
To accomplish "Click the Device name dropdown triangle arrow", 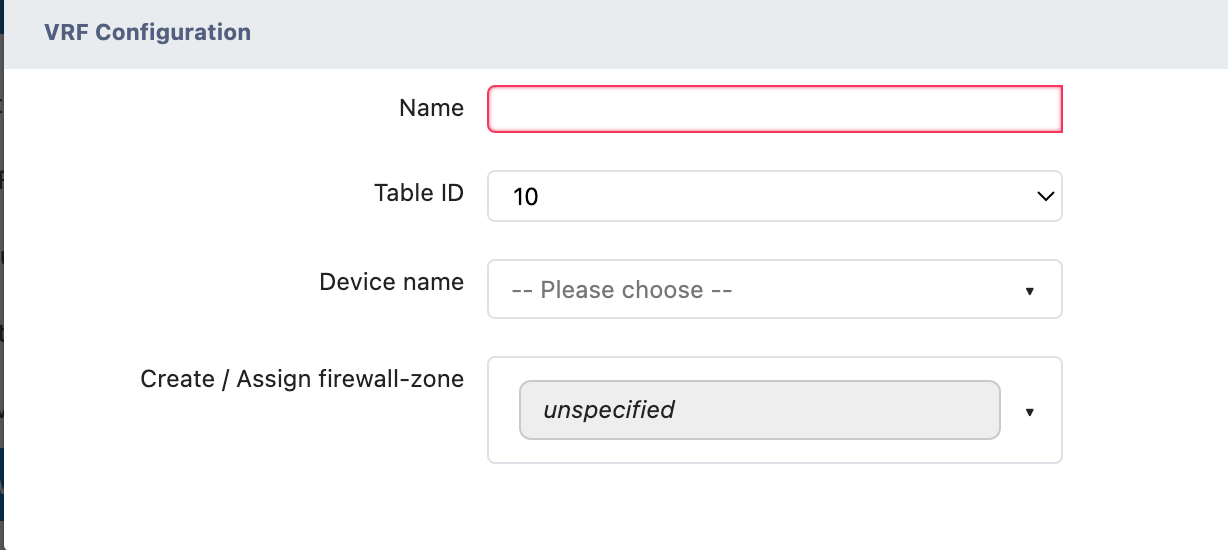I will click(1029, 291).
